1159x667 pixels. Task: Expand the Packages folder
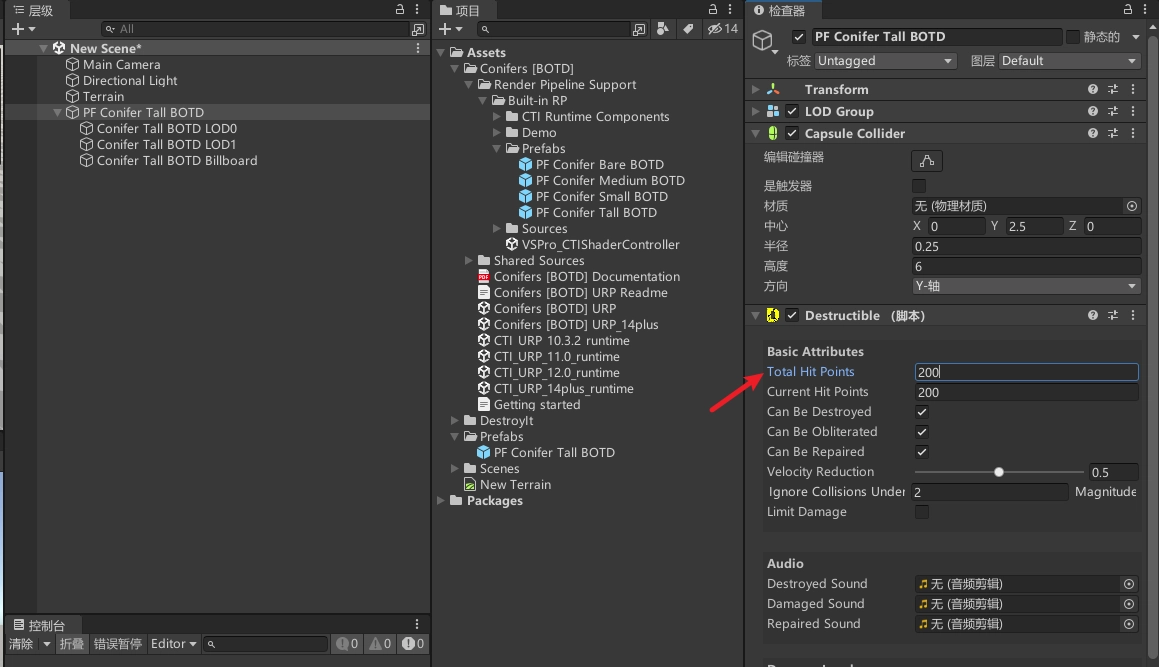click(x=441, y=501)
